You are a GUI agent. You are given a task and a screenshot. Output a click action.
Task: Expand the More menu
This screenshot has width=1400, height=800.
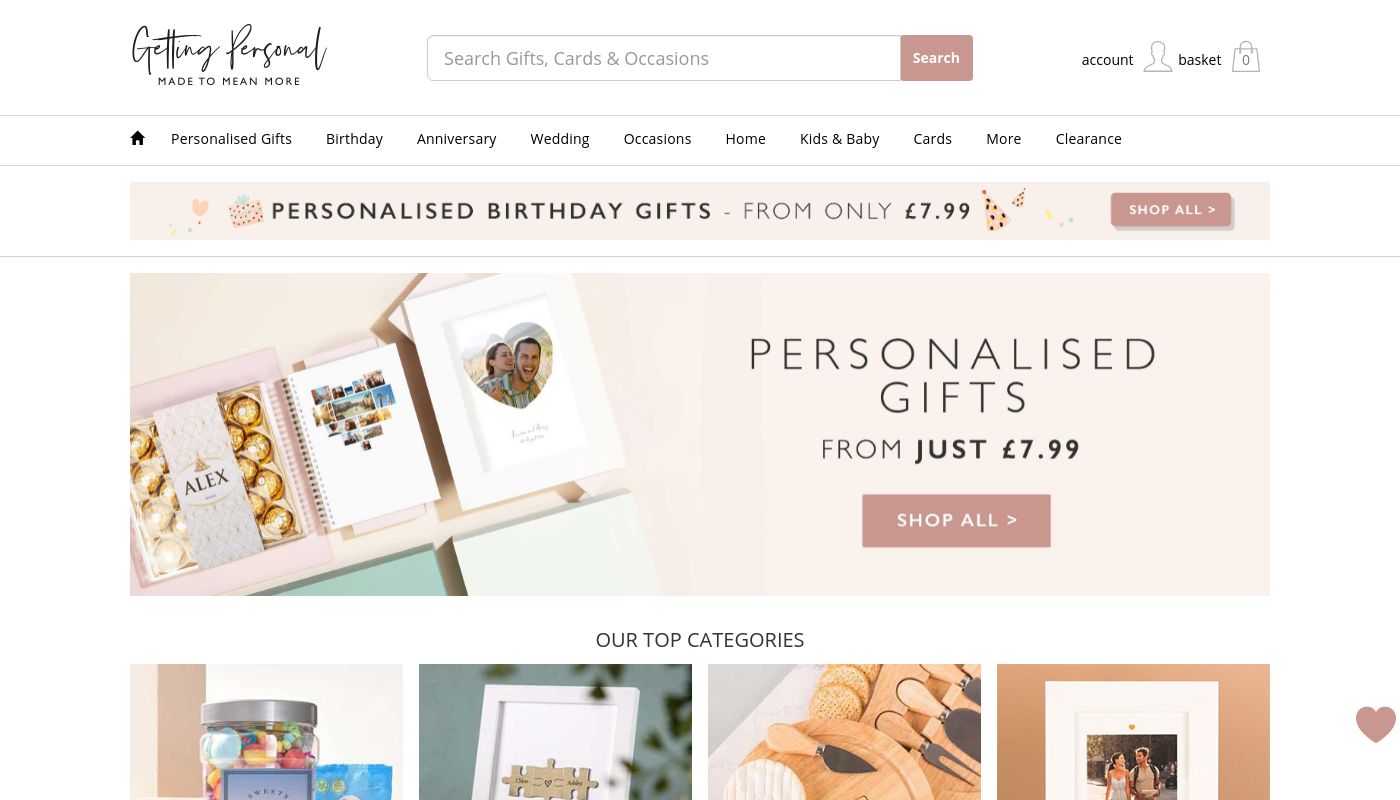pyautogui.click(x=1003, y=139)
